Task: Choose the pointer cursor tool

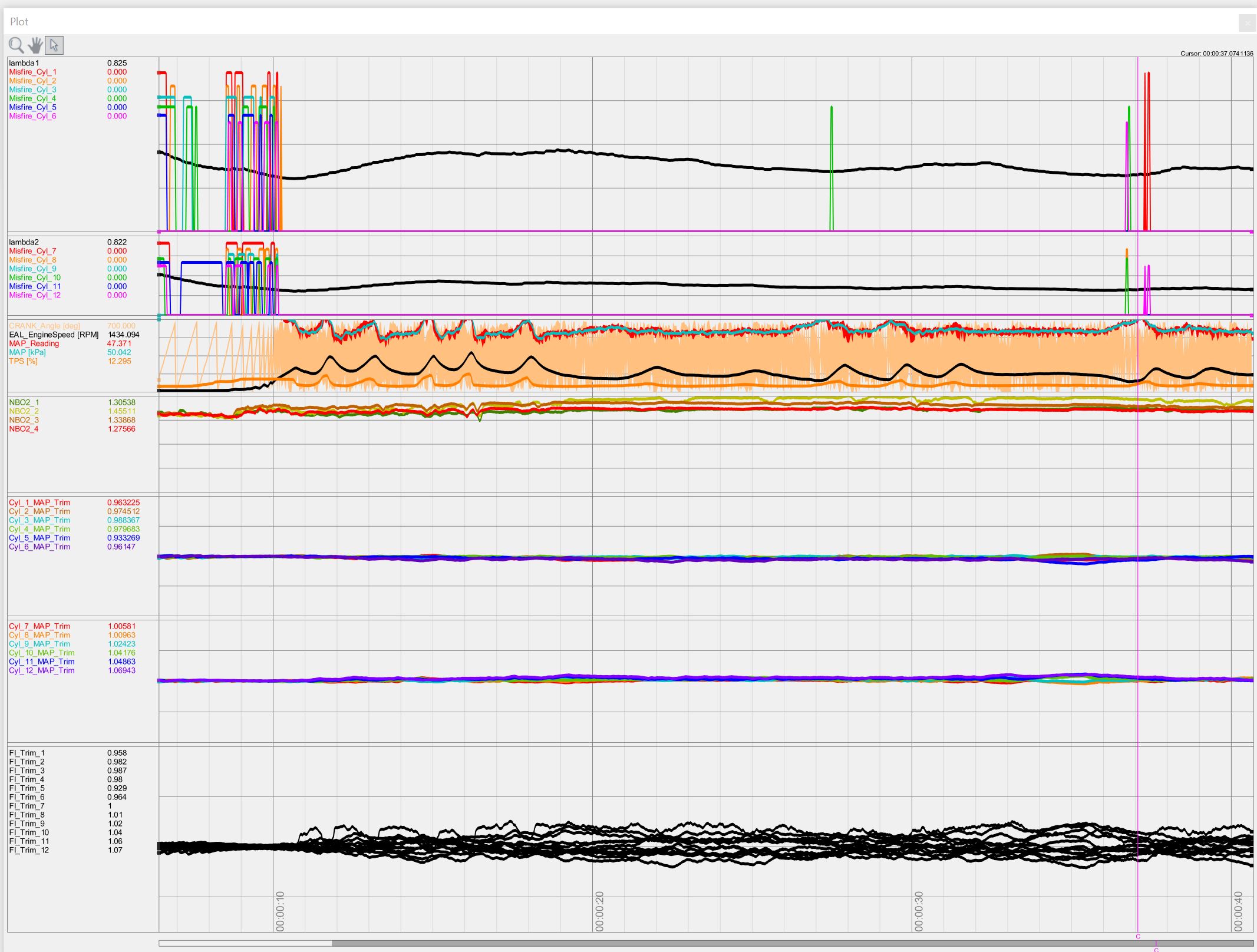Action: click(54, 45)
